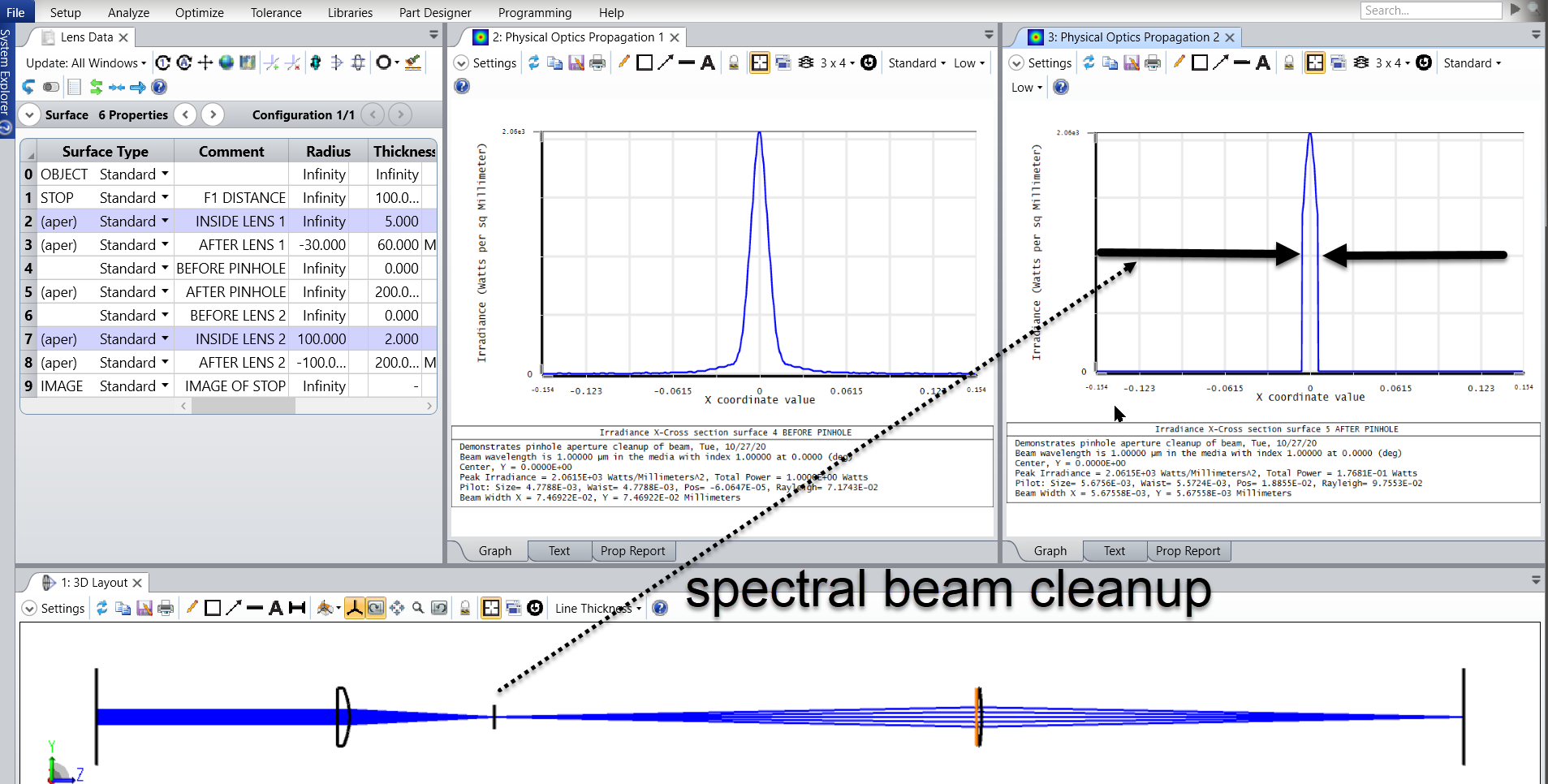Click the Update (single pass) icon in Lens Data

coord(163,62)
